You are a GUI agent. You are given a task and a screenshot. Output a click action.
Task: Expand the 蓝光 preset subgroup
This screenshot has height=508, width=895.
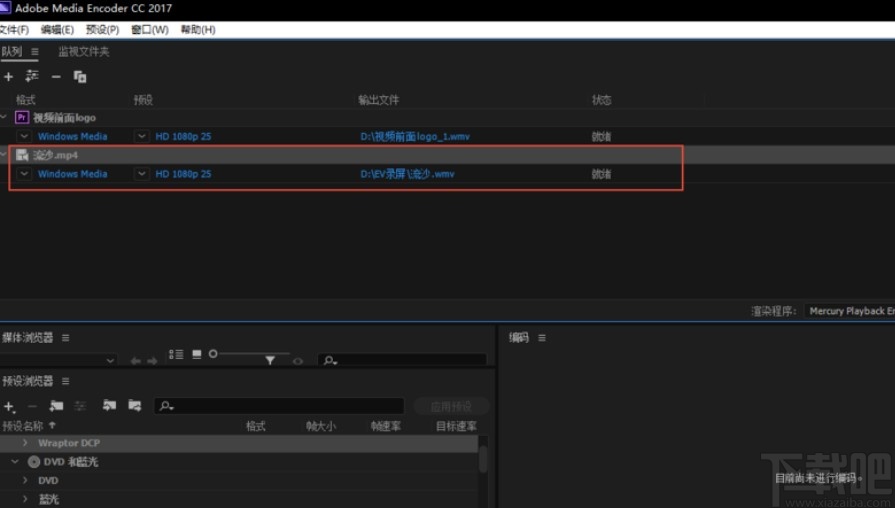(x=25, y=499)
